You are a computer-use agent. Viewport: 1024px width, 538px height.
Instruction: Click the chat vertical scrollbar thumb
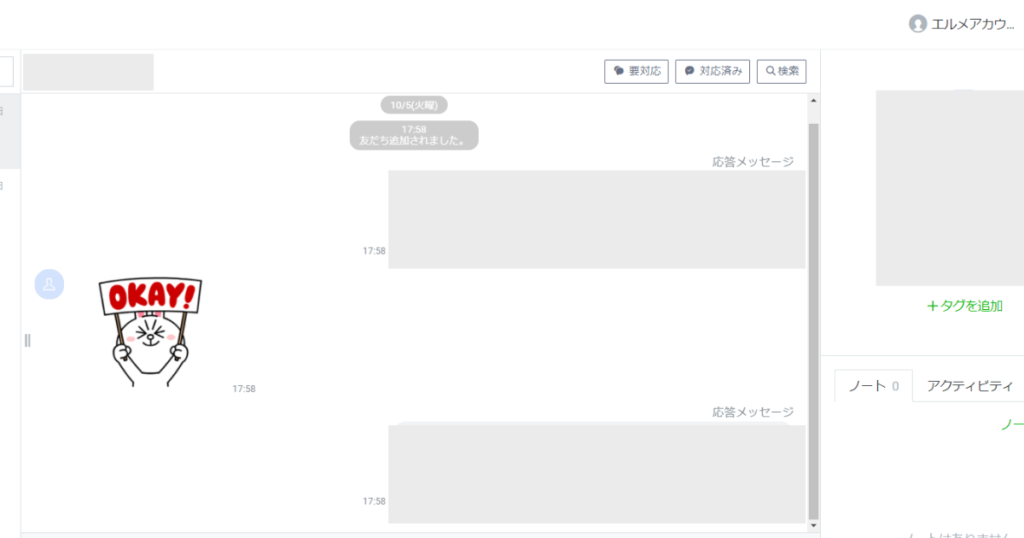[813, 320]
